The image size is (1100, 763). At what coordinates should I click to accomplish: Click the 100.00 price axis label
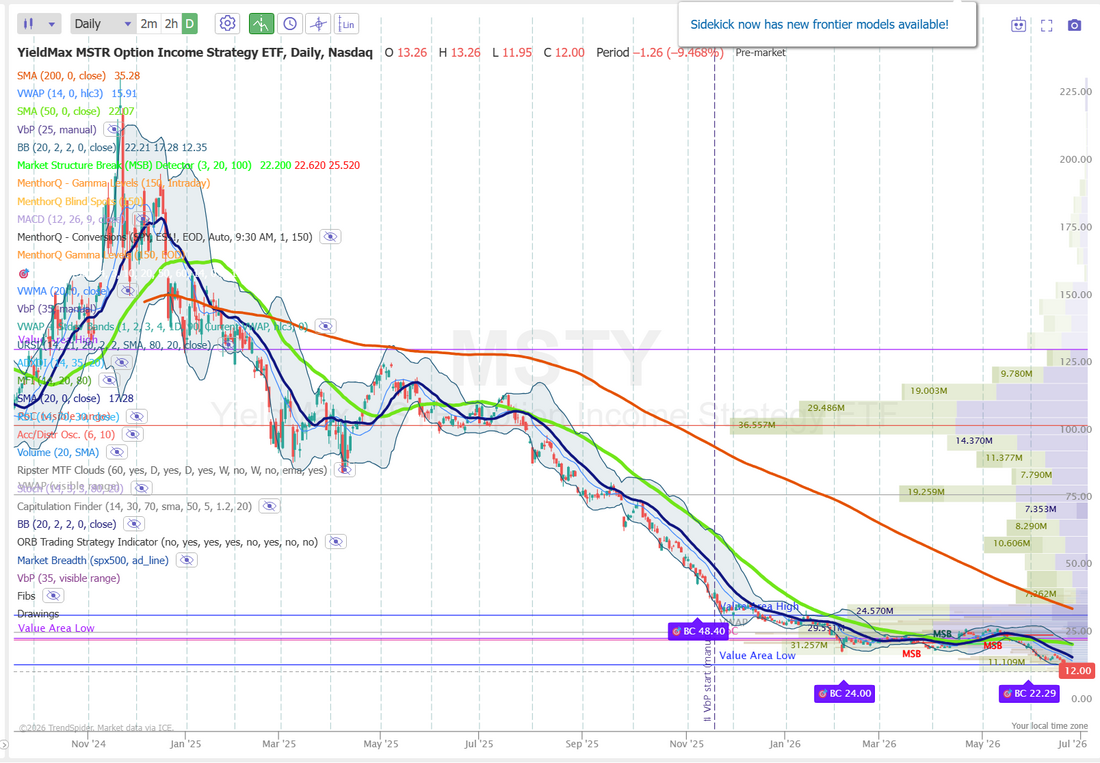(1075, 429)
